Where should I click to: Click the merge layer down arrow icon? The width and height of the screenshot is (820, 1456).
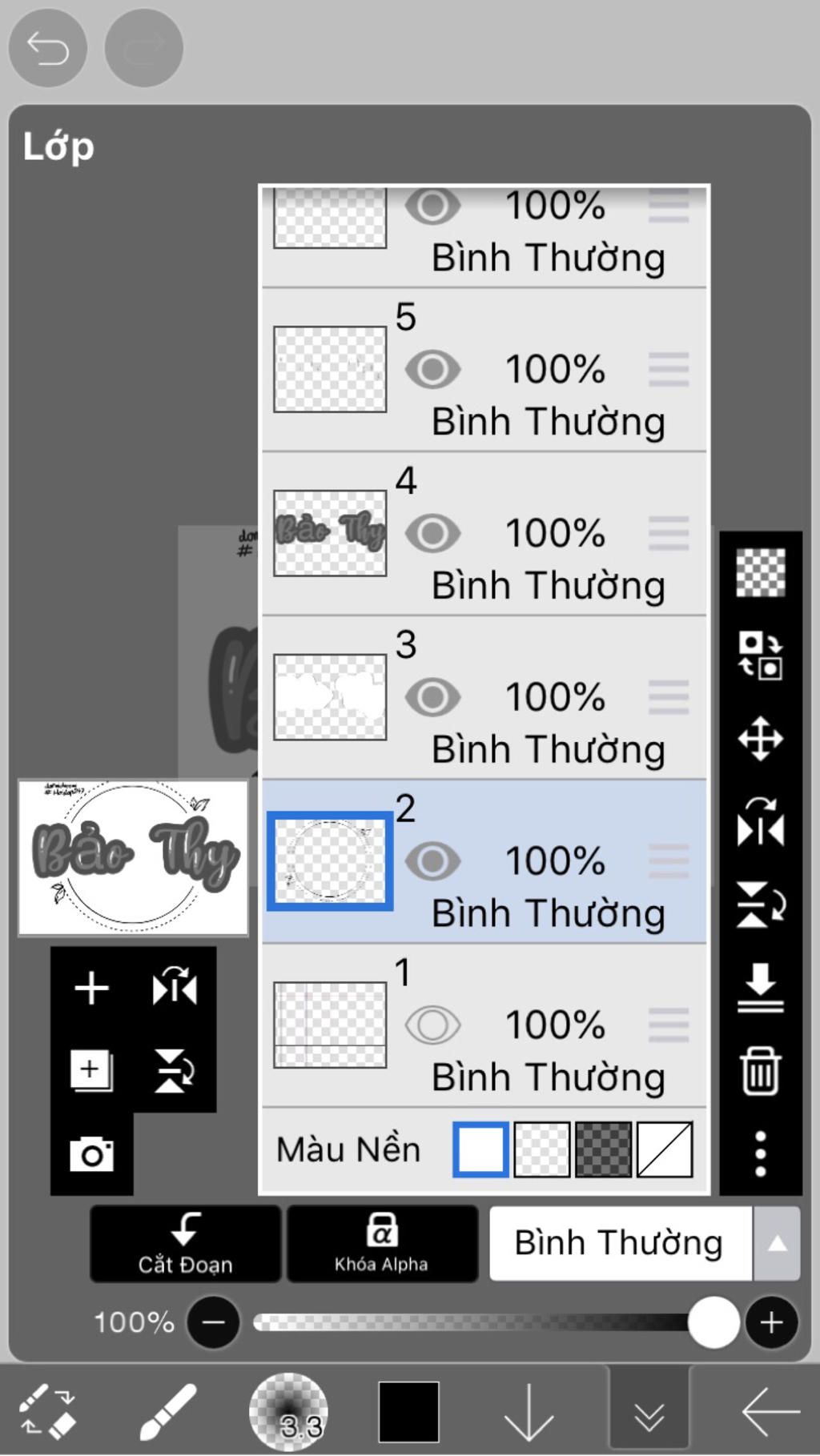pyautogui.click(x=760, y=987)
